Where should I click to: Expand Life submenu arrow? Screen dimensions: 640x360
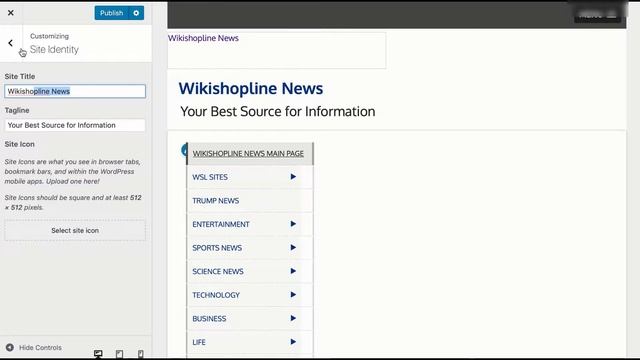click(293, 342)
